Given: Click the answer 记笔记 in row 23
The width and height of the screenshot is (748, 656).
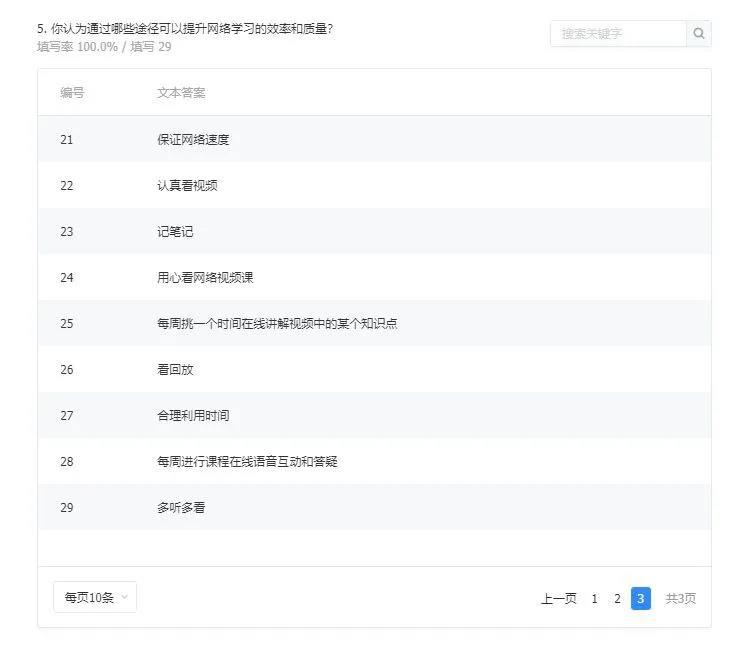Looking at the screenshot, I should (x=175, y=232).
